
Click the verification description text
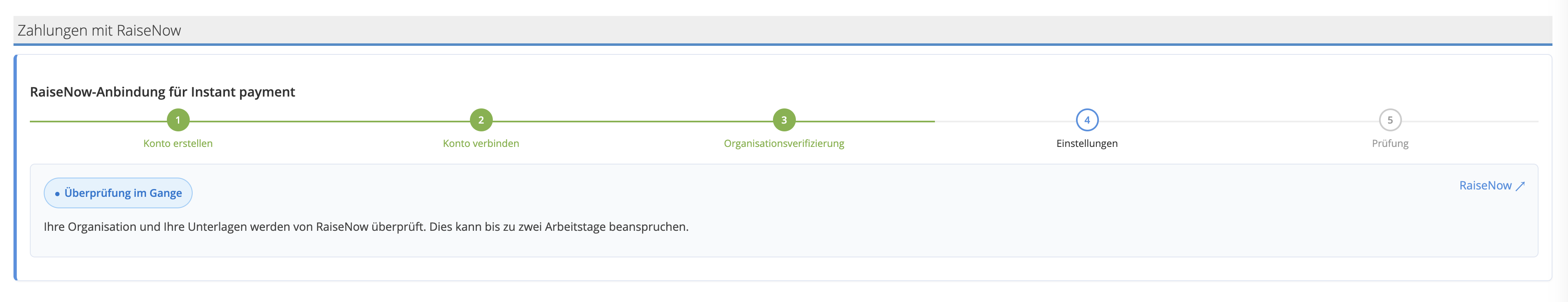[x=366, y=227]
